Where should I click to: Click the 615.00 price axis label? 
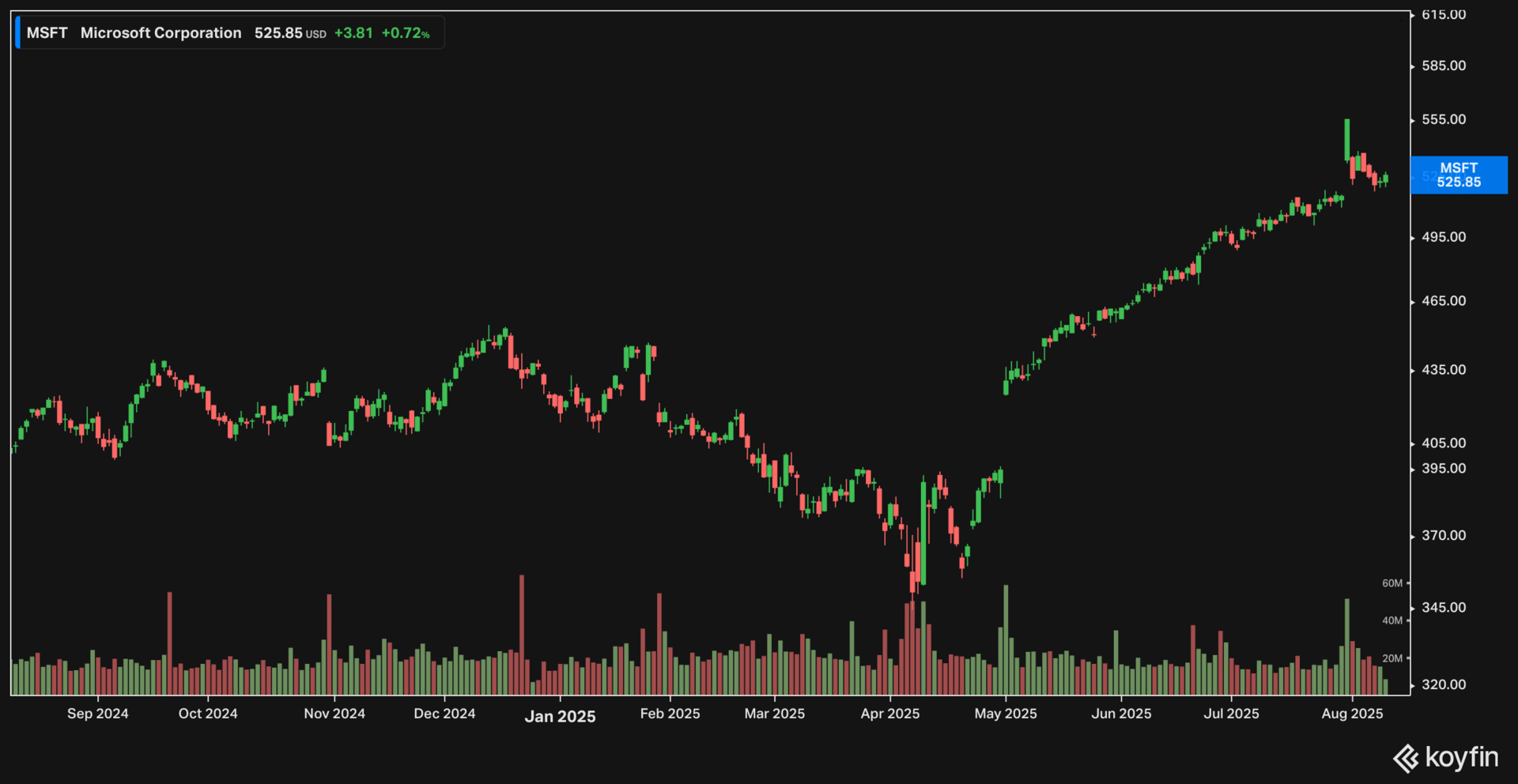pyautogui.click(x=1444, y=15)
